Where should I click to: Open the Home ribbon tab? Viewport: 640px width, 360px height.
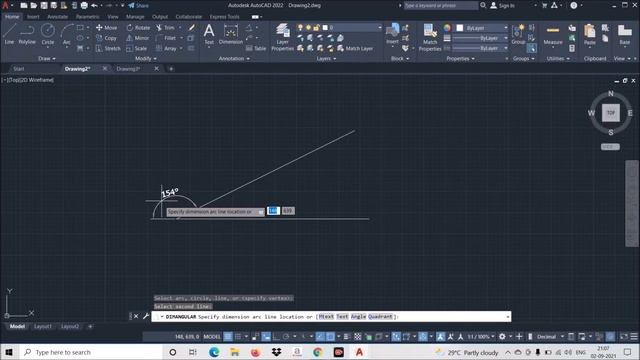coord(12,17)
